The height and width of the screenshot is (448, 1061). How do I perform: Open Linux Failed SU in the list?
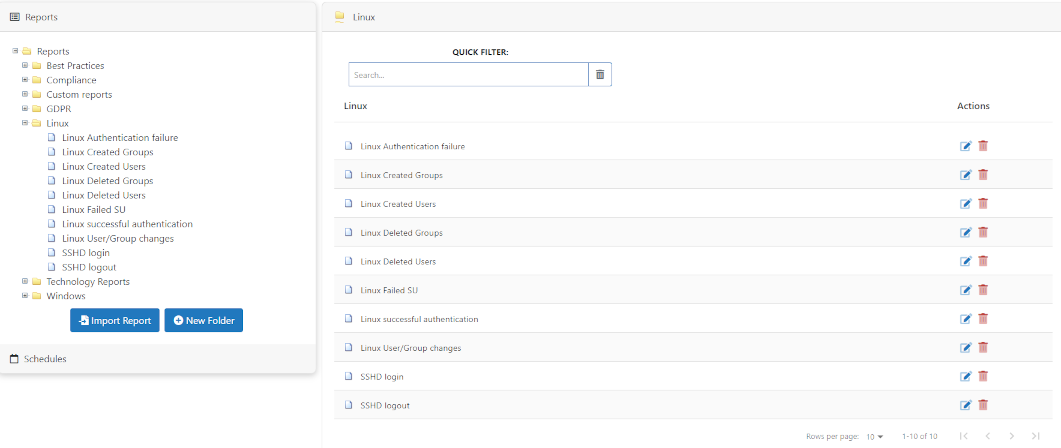click(x=389, y=290)
